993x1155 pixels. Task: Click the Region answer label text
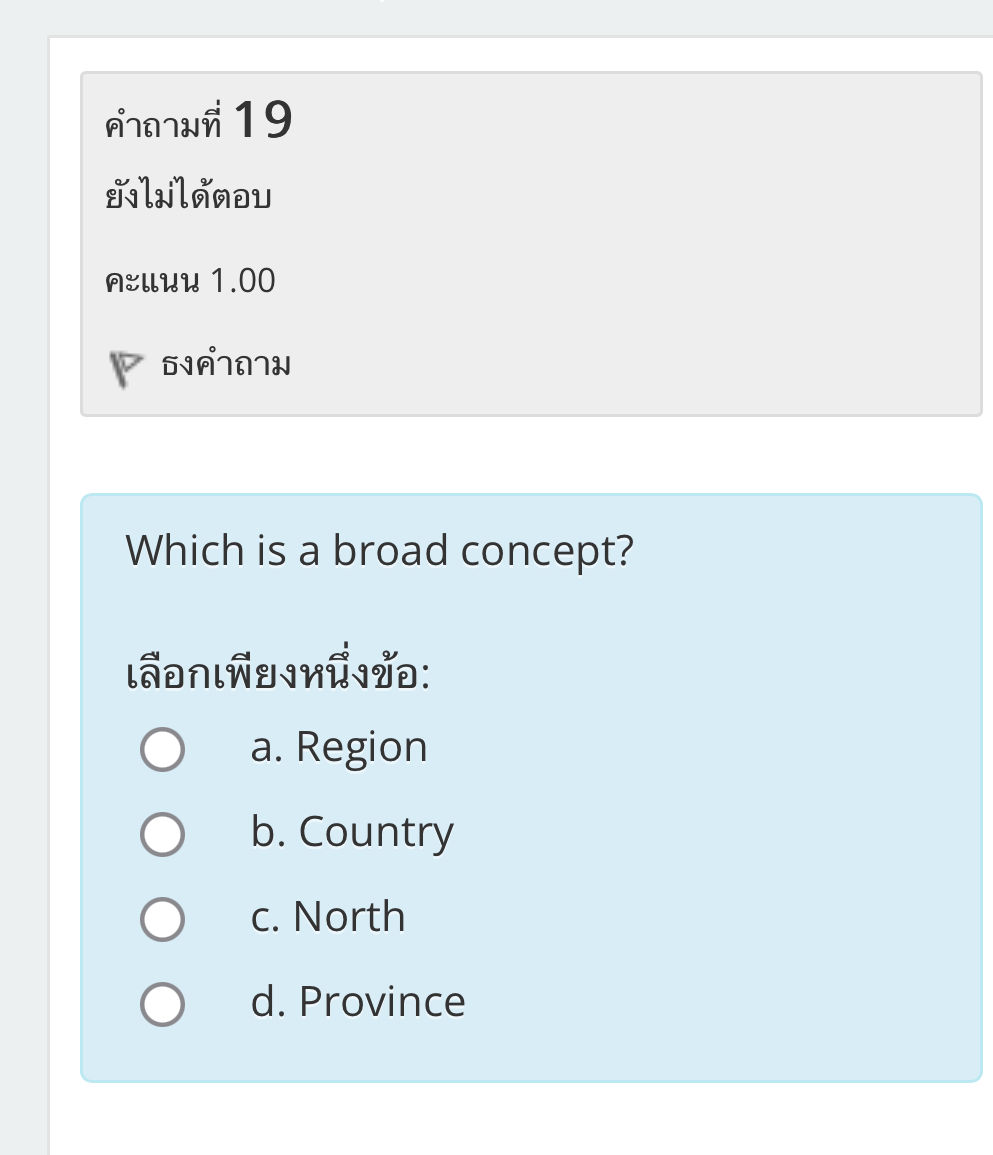[341, 746]
